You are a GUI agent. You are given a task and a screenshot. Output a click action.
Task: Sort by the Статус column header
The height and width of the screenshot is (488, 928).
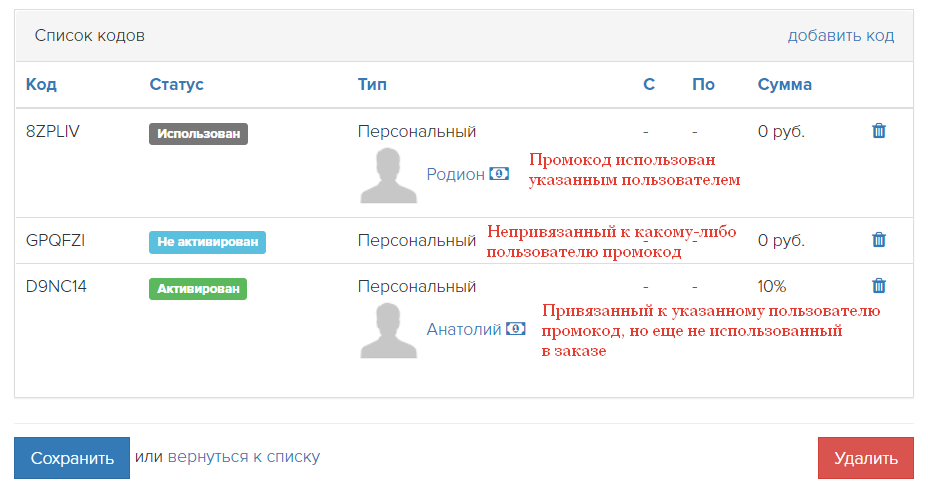pos(176,84)
